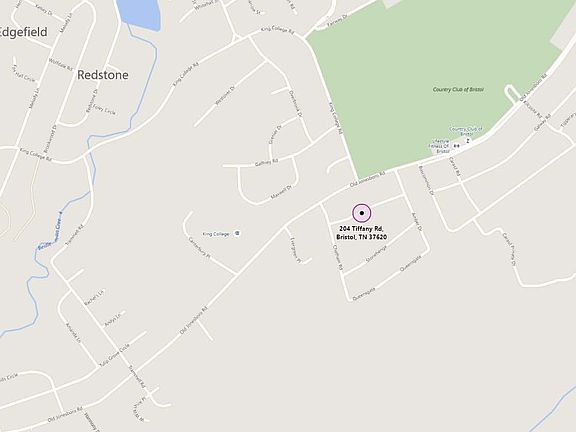Click the Edgefield neighborhood label

point(23,32)
